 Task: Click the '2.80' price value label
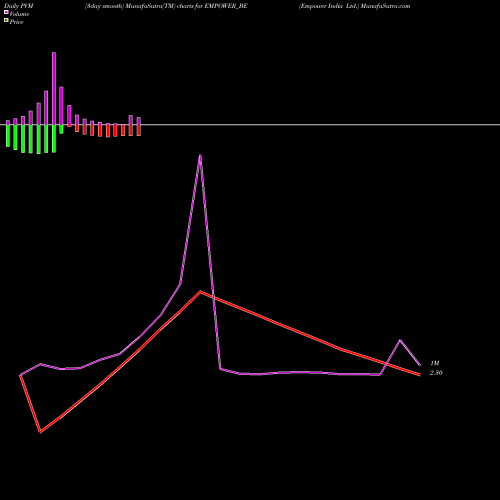pyautogui.click(x=436, y=373)
